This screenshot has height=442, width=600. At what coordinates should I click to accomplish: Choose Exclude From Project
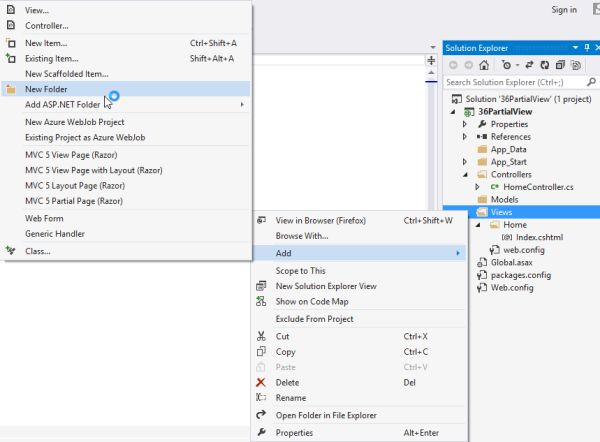pos(315,319)
